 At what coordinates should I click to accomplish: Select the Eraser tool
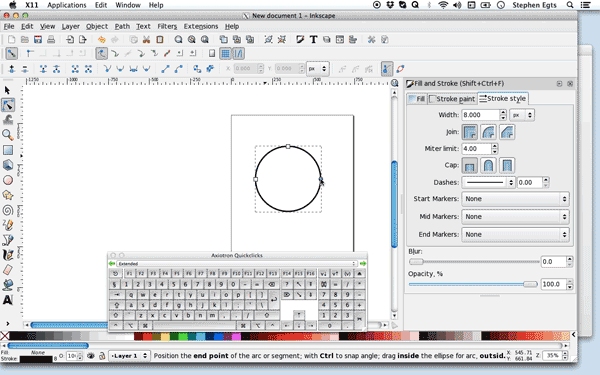8,270
